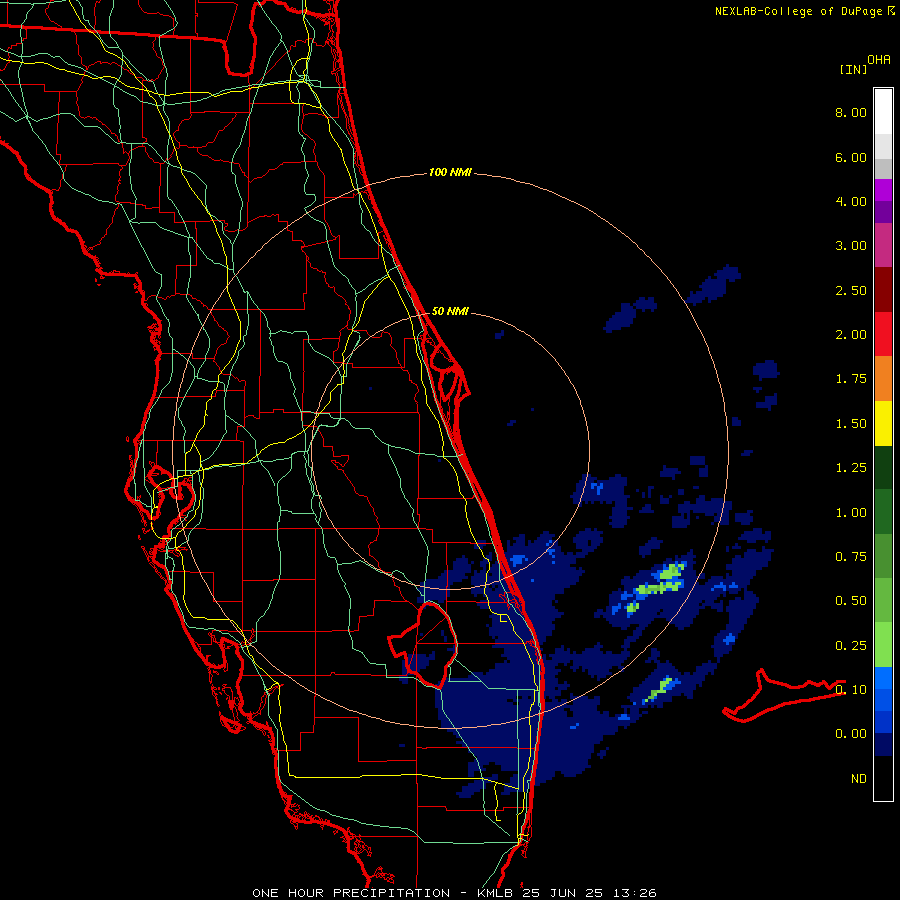Click the green 1.00 legend color

(x=883, y=512)
